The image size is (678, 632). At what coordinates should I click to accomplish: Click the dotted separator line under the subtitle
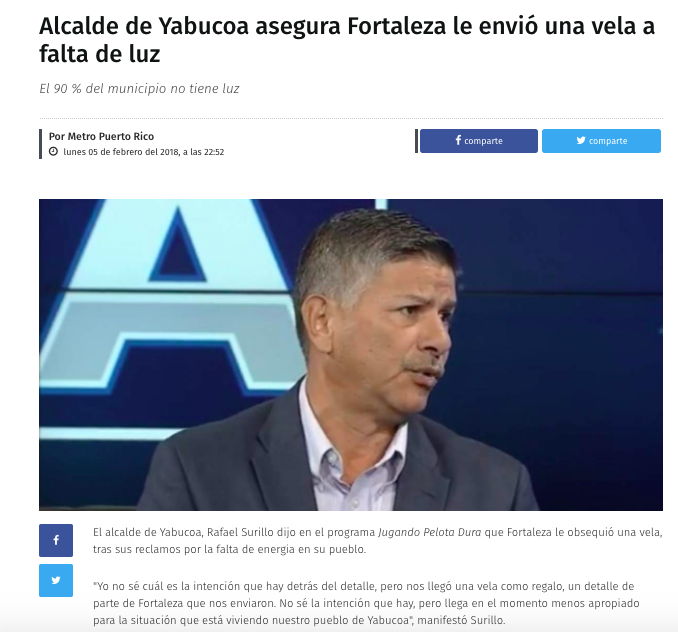pyautogui.click(x=351, y=118)
